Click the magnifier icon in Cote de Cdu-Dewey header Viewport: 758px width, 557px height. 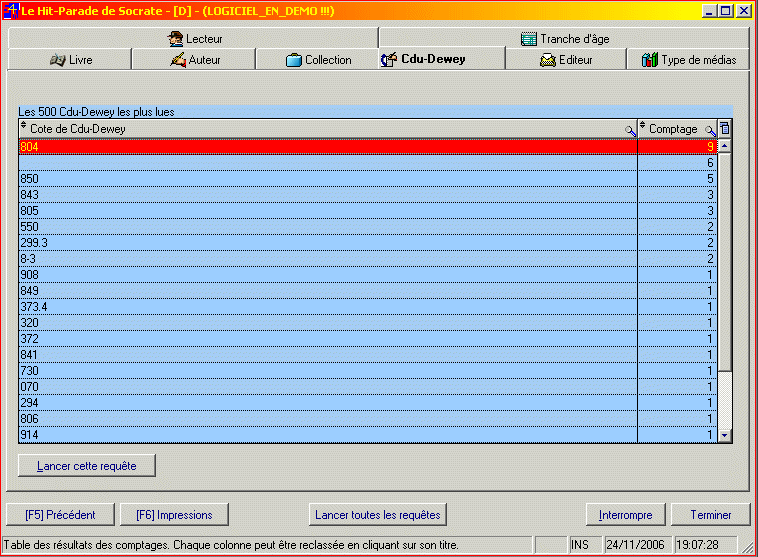(x=630, y=130)
